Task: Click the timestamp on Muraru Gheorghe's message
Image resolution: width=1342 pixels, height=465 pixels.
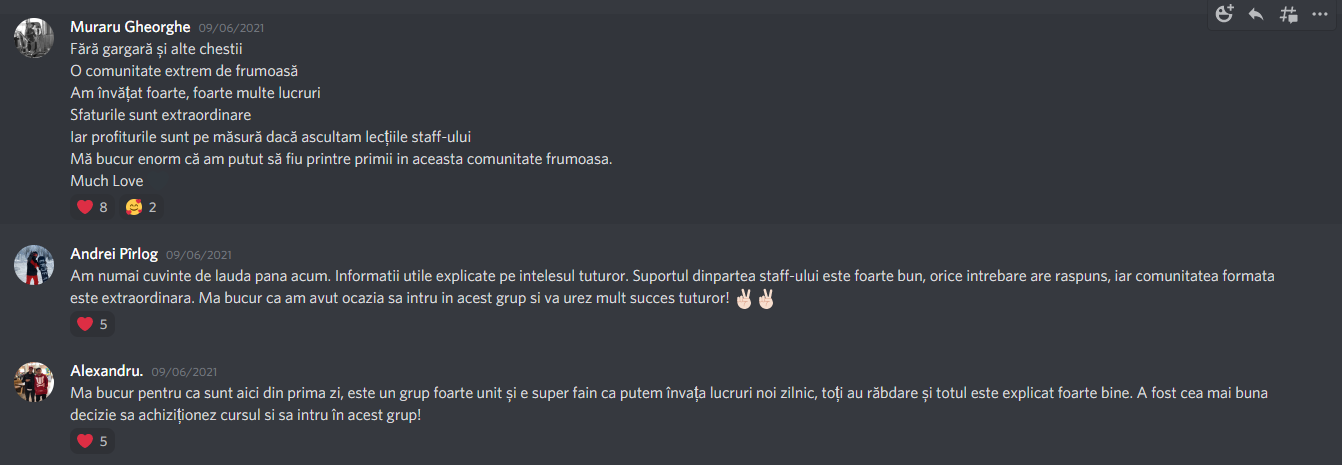Action: (232, 28)
